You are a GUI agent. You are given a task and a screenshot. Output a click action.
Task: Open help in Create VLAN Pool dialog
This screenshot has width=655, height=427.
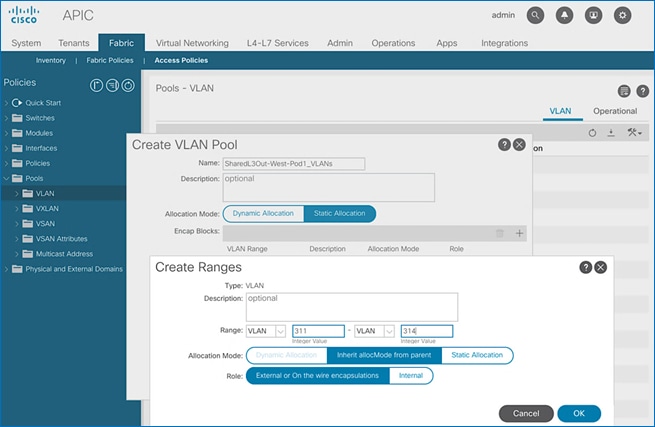504,145
